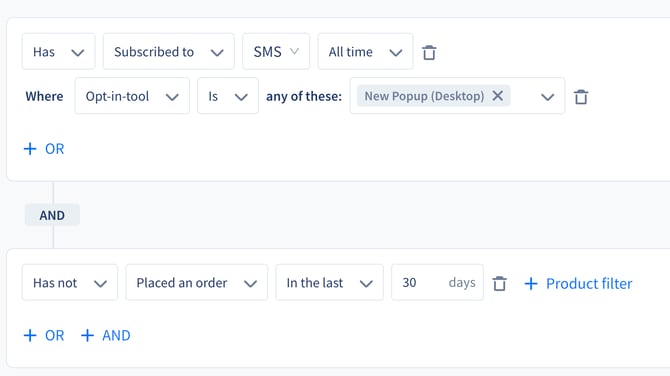This screenshot has height=376, width=670.
Task: Open the Subscribed to dropdown
Action: pos(168,52)
